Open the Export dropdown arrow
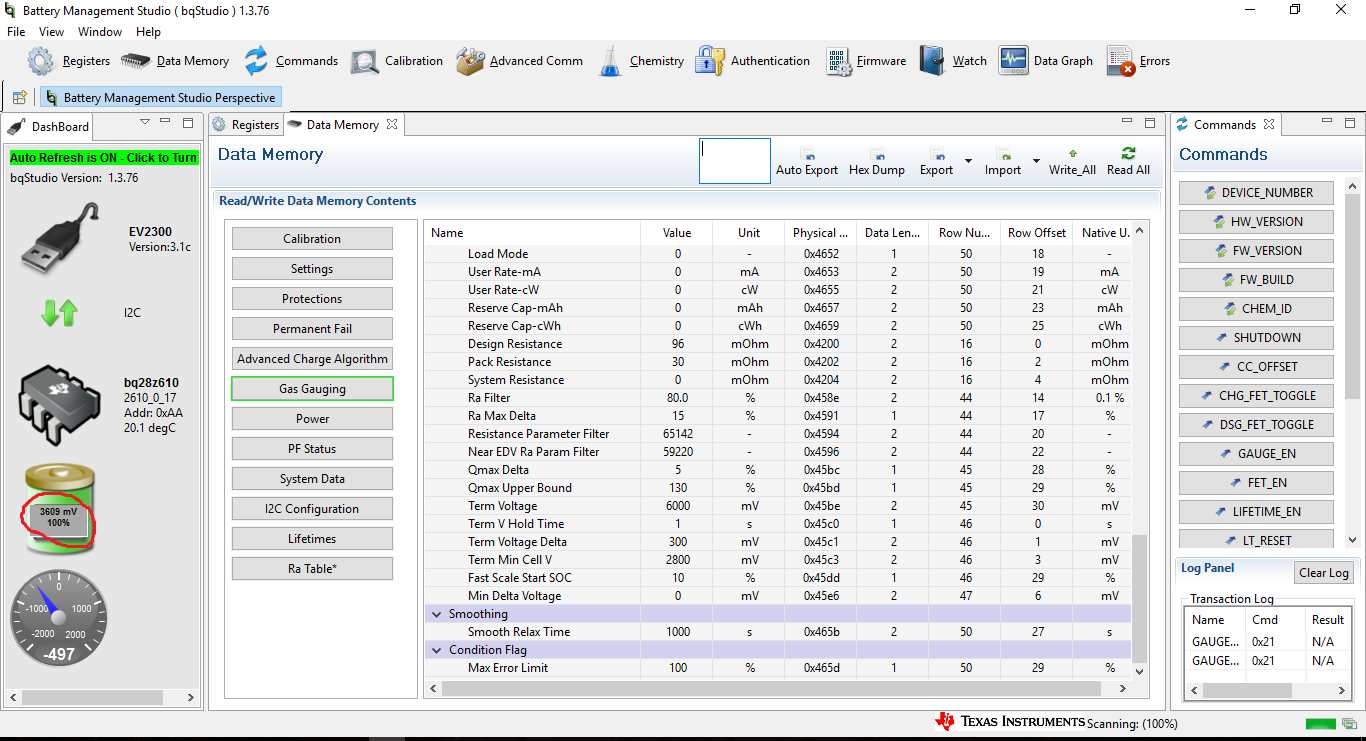The width and height of the screenshot is (1366, 741). 968,161
